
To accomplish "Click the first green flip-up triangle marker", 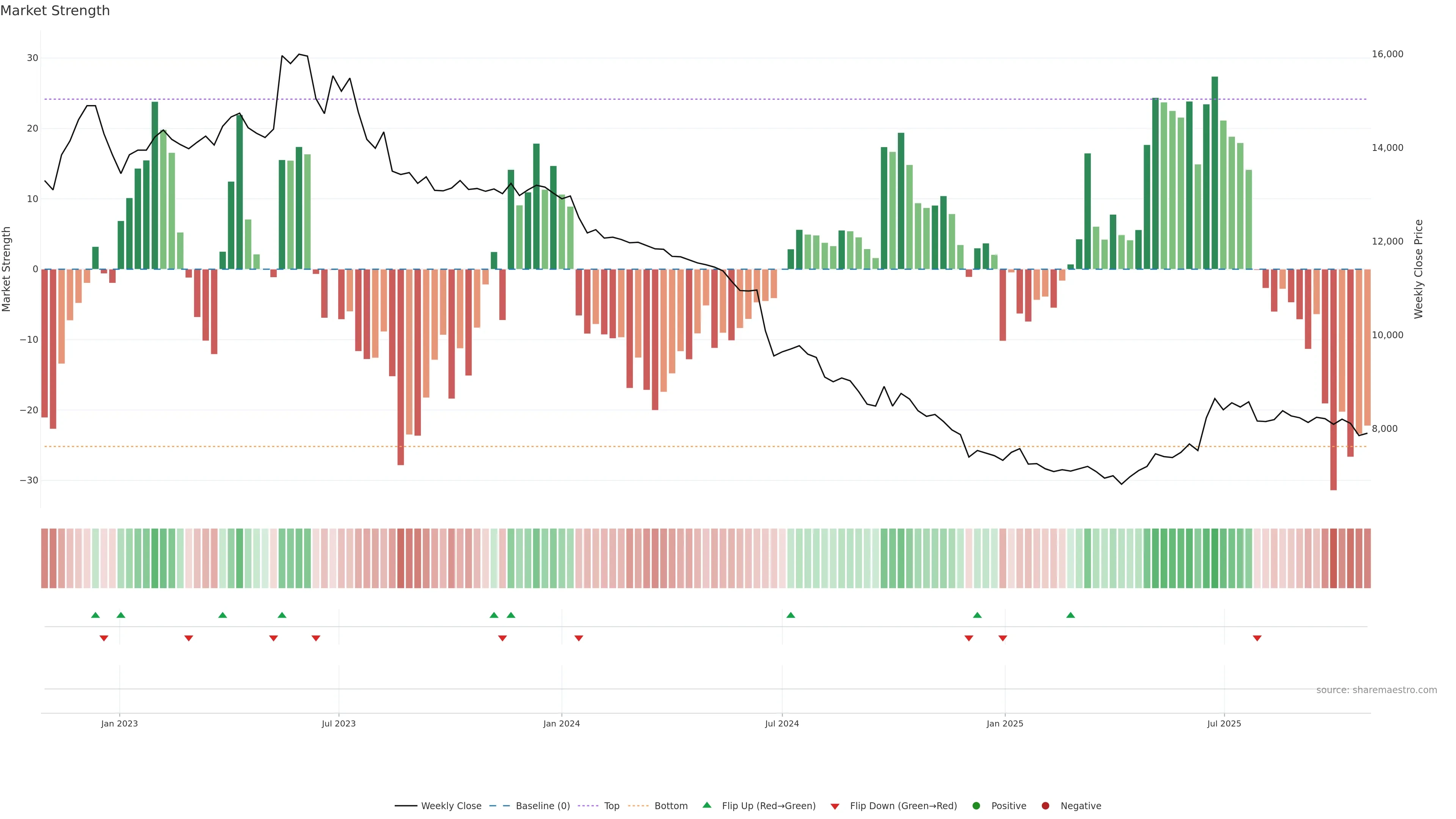I will (x=96, y=615).
